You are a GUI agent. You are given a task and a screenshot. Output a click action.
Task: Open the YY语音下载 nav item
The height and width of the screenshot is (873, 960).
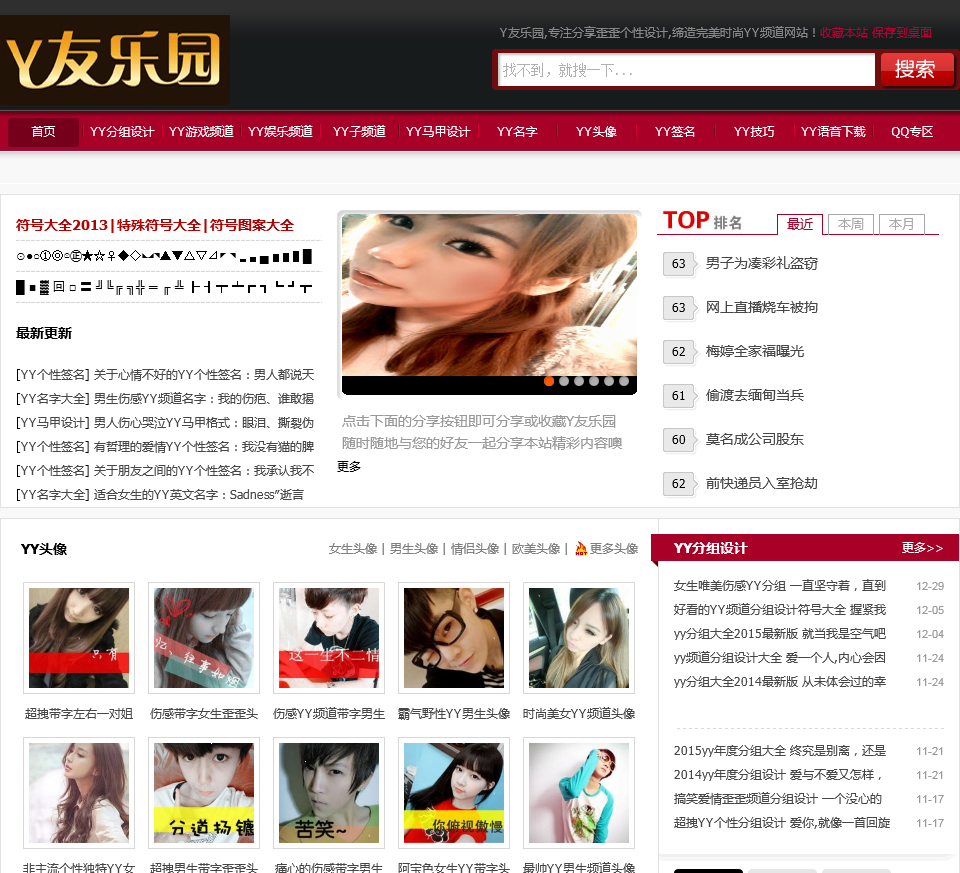833,132
